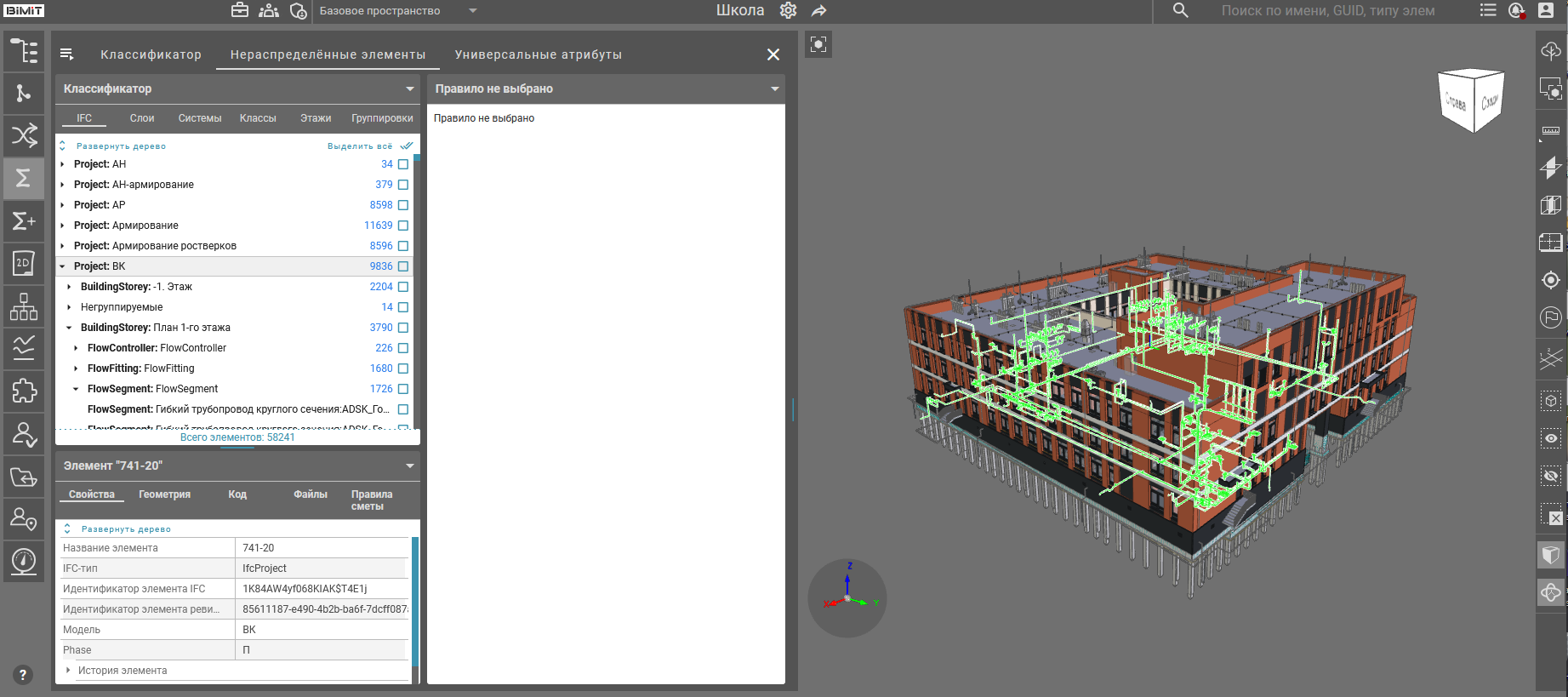Click the search field in top bar
This screenshot has width=1568, height=697.
(x=1327, y=11)
